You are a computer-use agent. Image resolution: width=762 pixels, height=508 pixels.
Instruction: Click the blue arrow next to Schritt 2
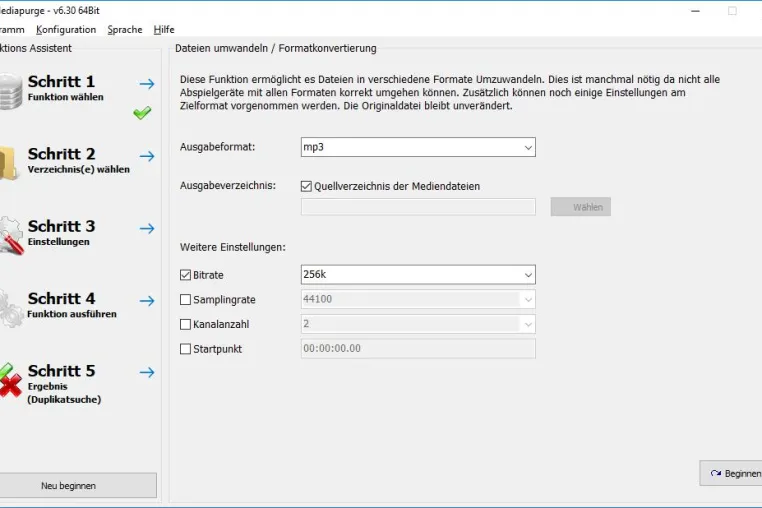(147, 156)
